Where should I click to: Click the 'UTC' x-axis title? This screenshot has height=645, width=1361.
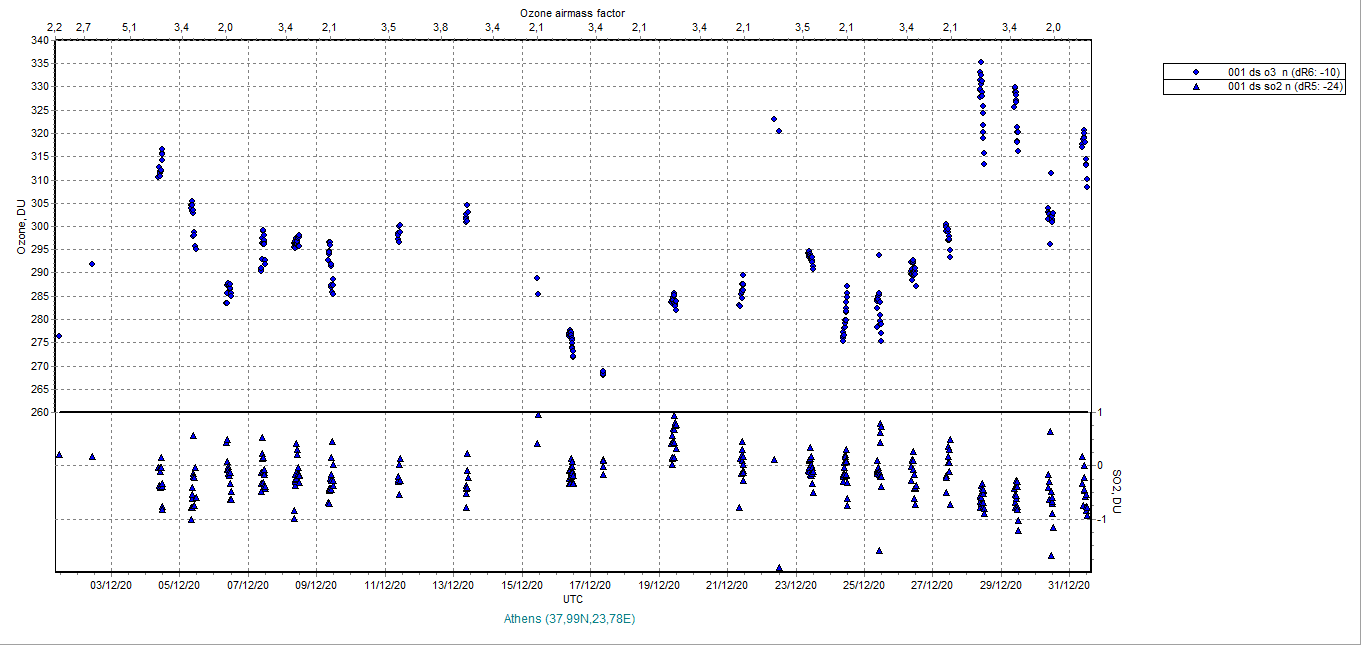click(573, 599)
